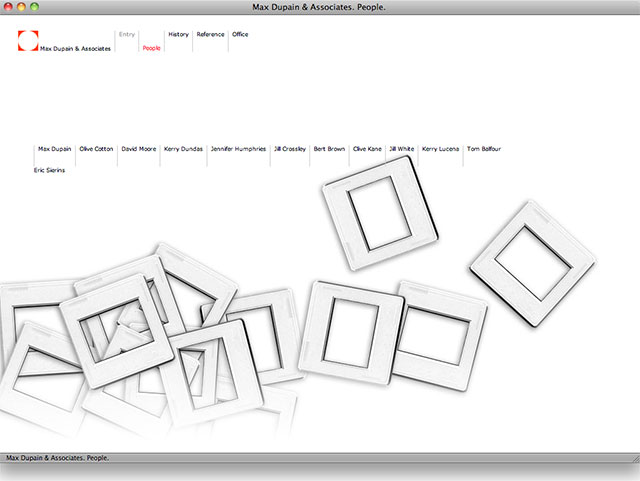View Kerry Lucena's page
Screen dimensions: 640x481
coord(441,149)
